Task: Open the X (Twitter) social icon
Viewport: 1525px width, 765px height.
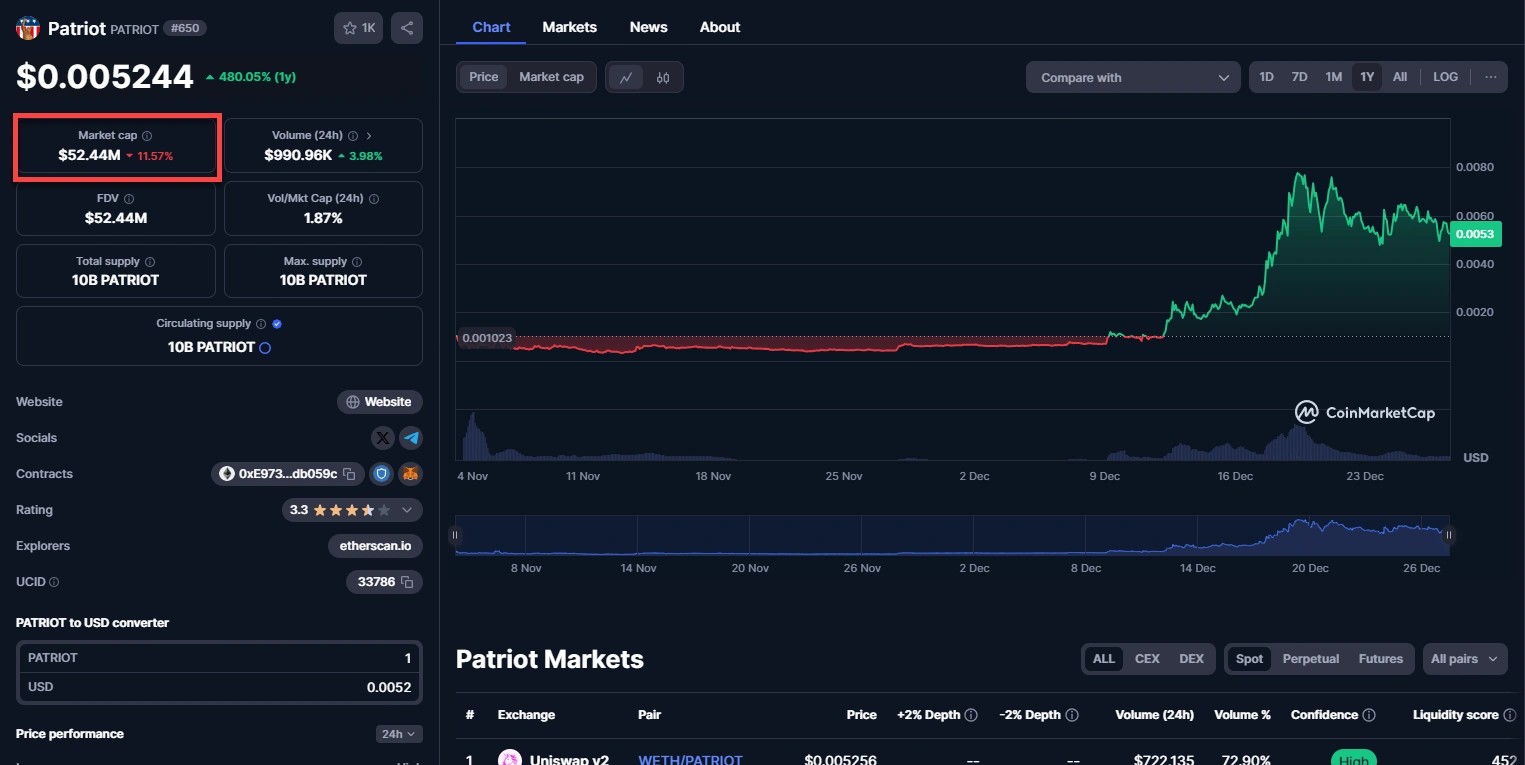Action: [383, 438]
